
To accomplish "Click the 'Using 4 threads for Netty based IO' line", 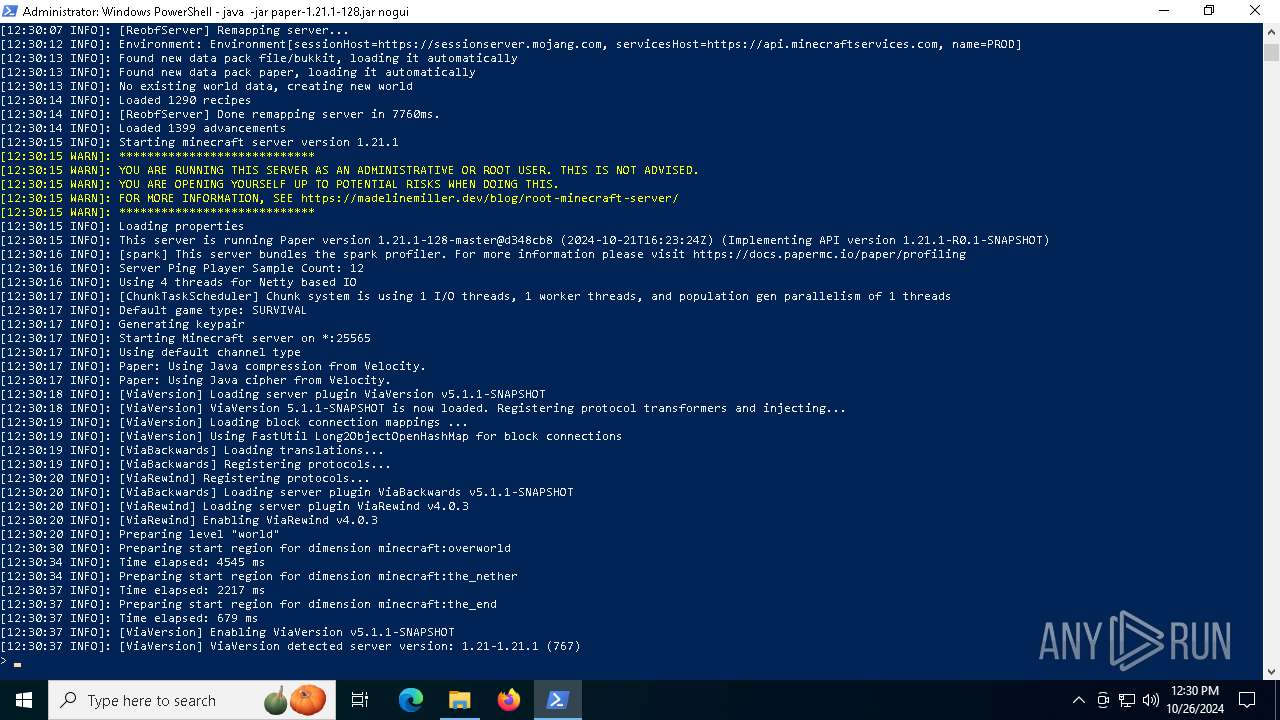I will (178, 282).
